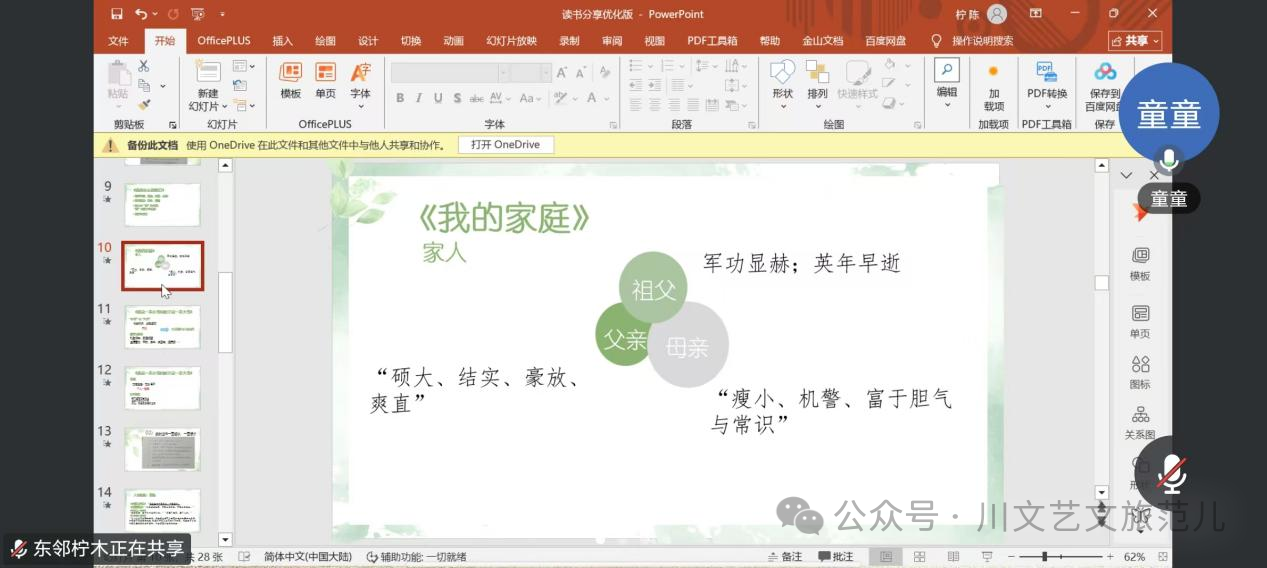Zoom in with the plus button
Image resolution: width=1267 pixels, height=568 pixels.
(x=1110, y=557)
